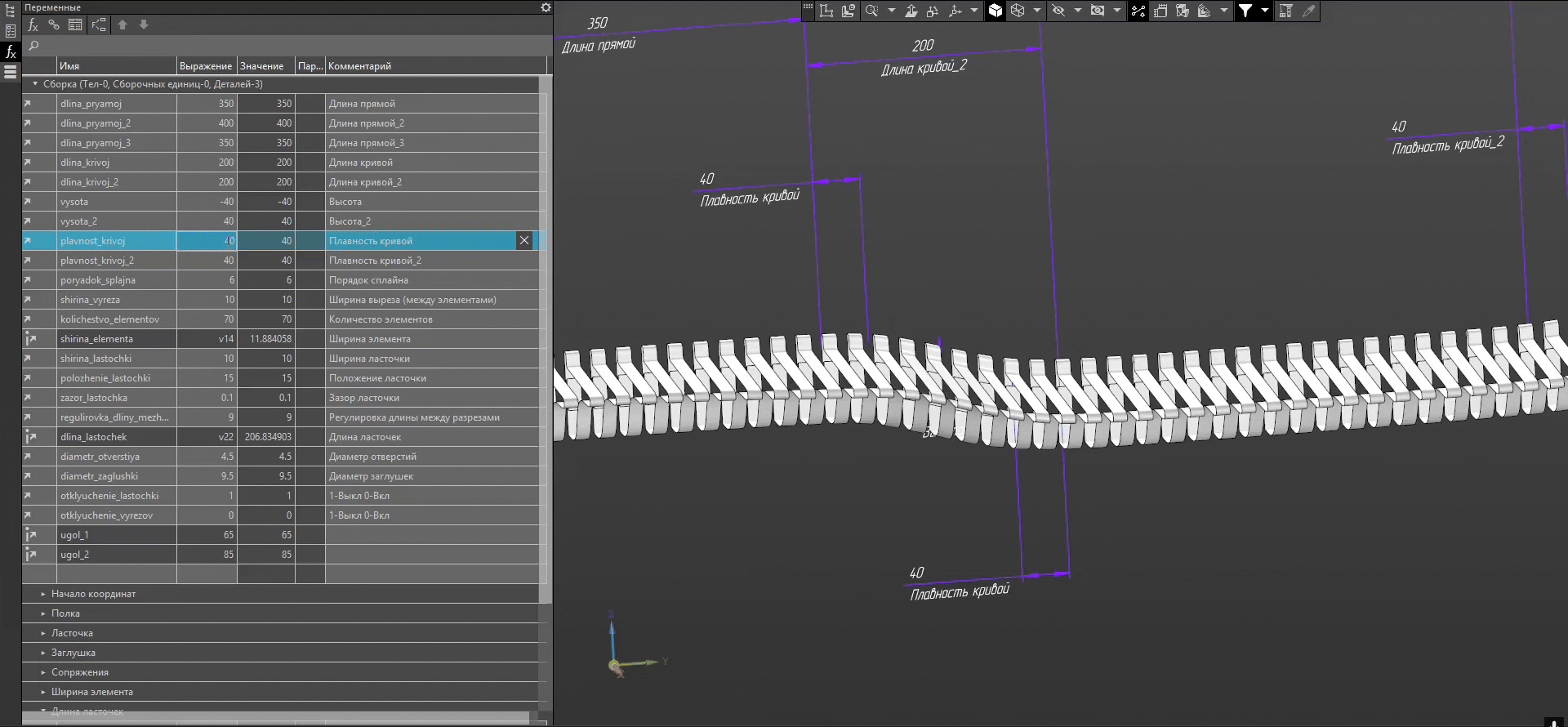Select the wireframe cube display mode

pyautogui.click(x=1018, y=11)
